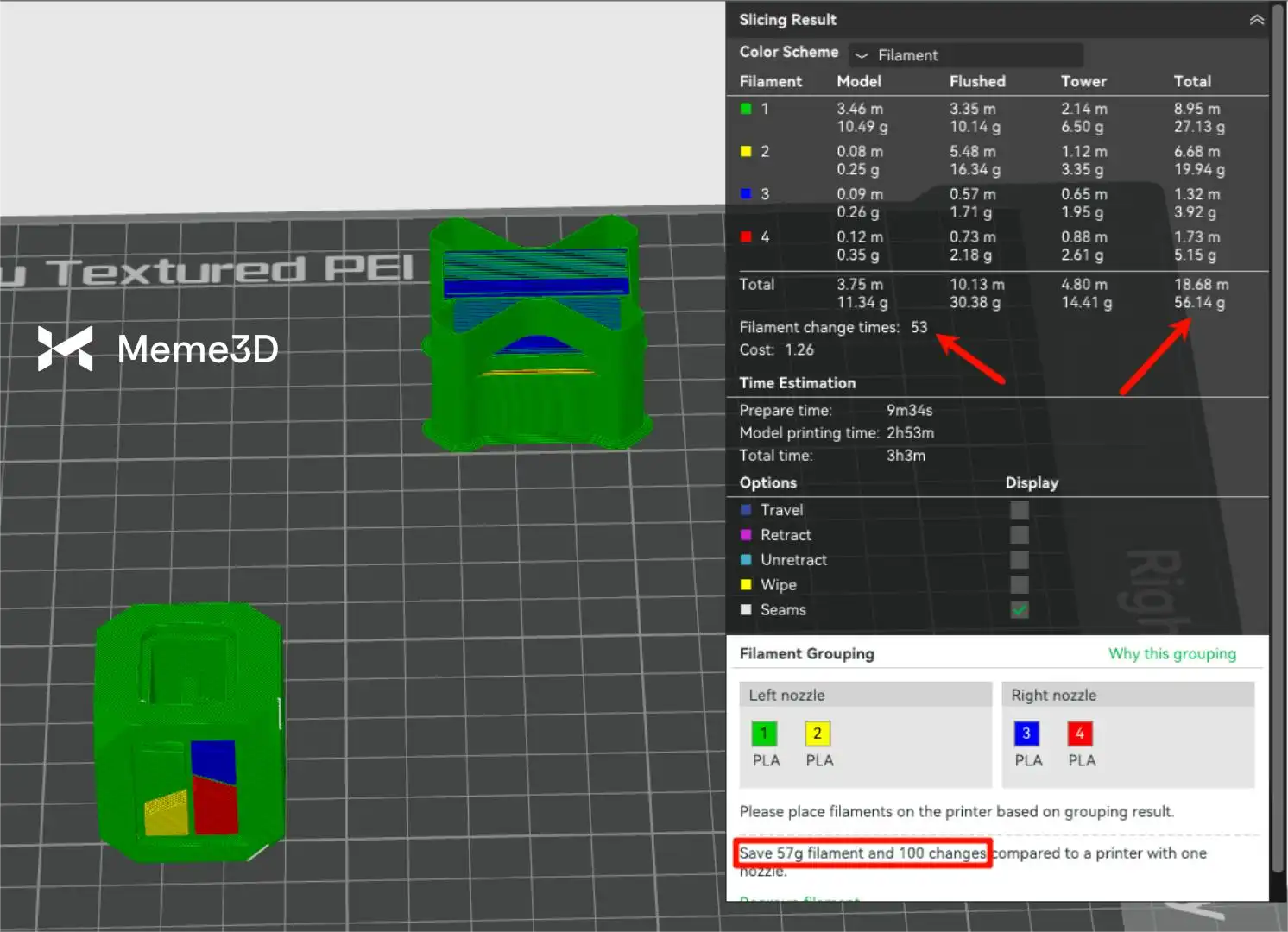This screenshot has width=1288, height=932.
Task: Turn on the Unretract display checkbox
Action: 1020,560
